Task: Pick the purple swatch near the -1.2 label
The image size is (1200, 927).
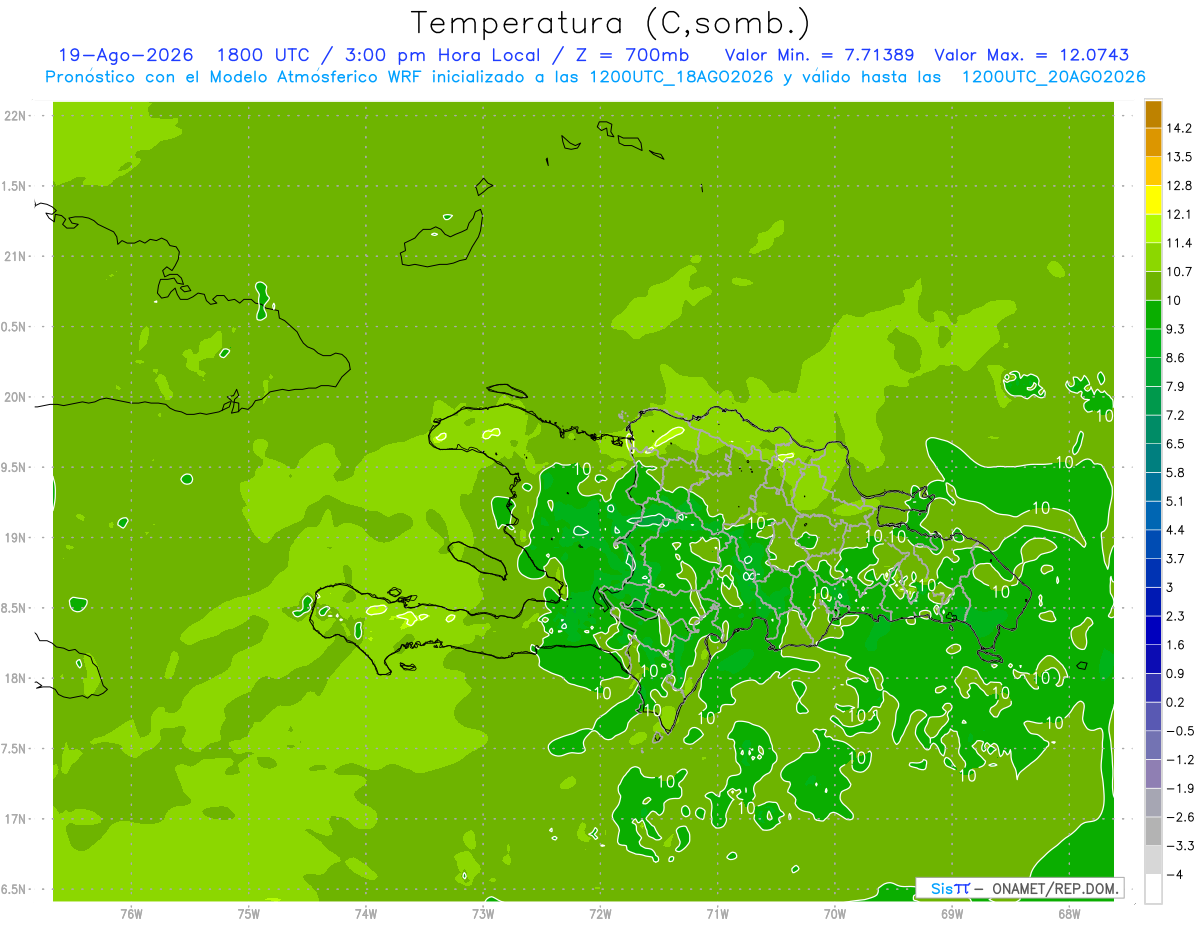Action: pos(1153,773)
